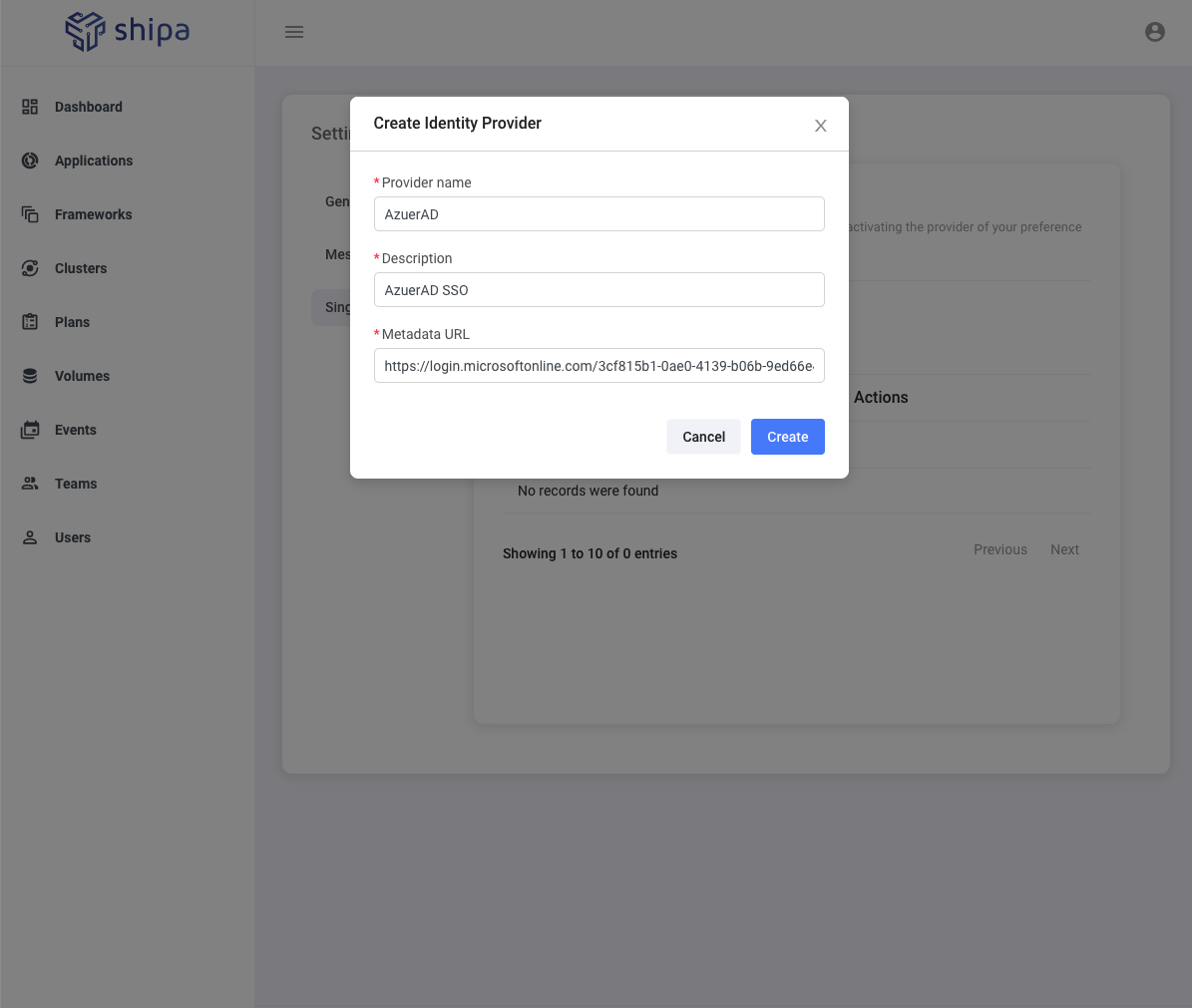Screen dimensions: 1192x1008
Task: Click 'No records were found' text
Action: [x=588, y=491]
